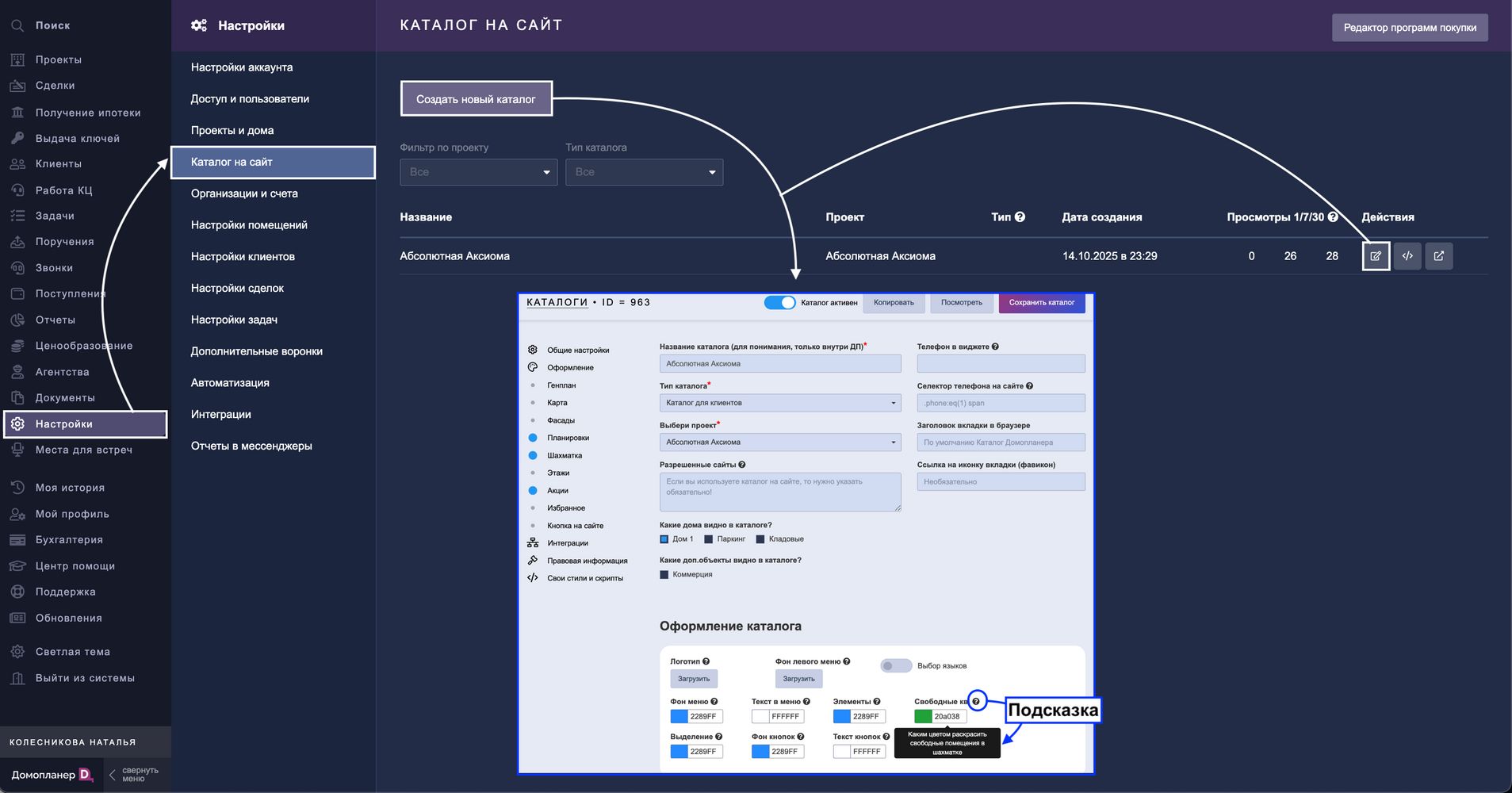Click the Домопланер logo icon
The width and height of the screenshot is (1512, 793).
click(86, 775)
